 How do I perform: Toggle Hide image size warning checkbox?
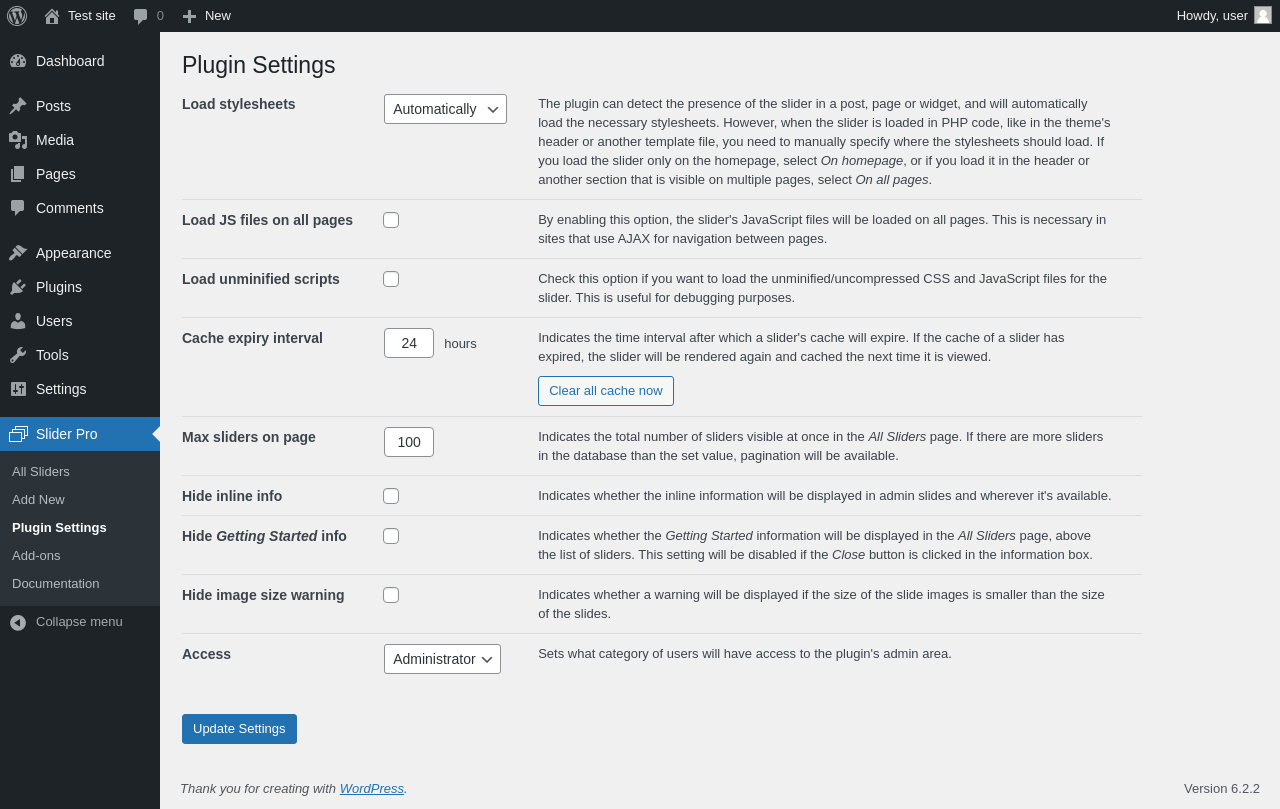pyautogui.click(x=391, y=595)
